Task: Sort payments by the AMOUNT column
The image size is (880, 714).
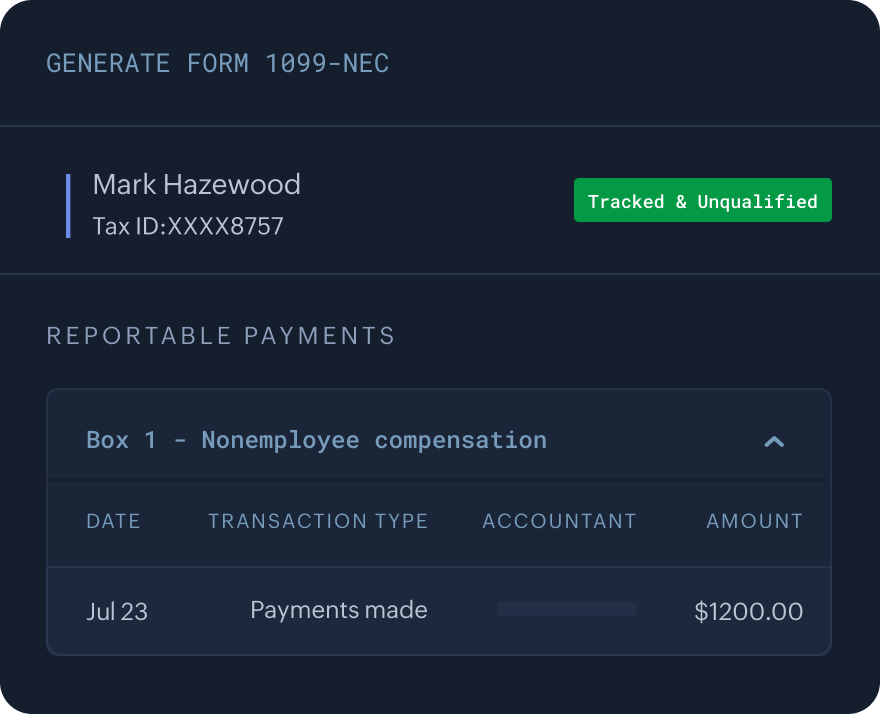Action: coord(754,521)
